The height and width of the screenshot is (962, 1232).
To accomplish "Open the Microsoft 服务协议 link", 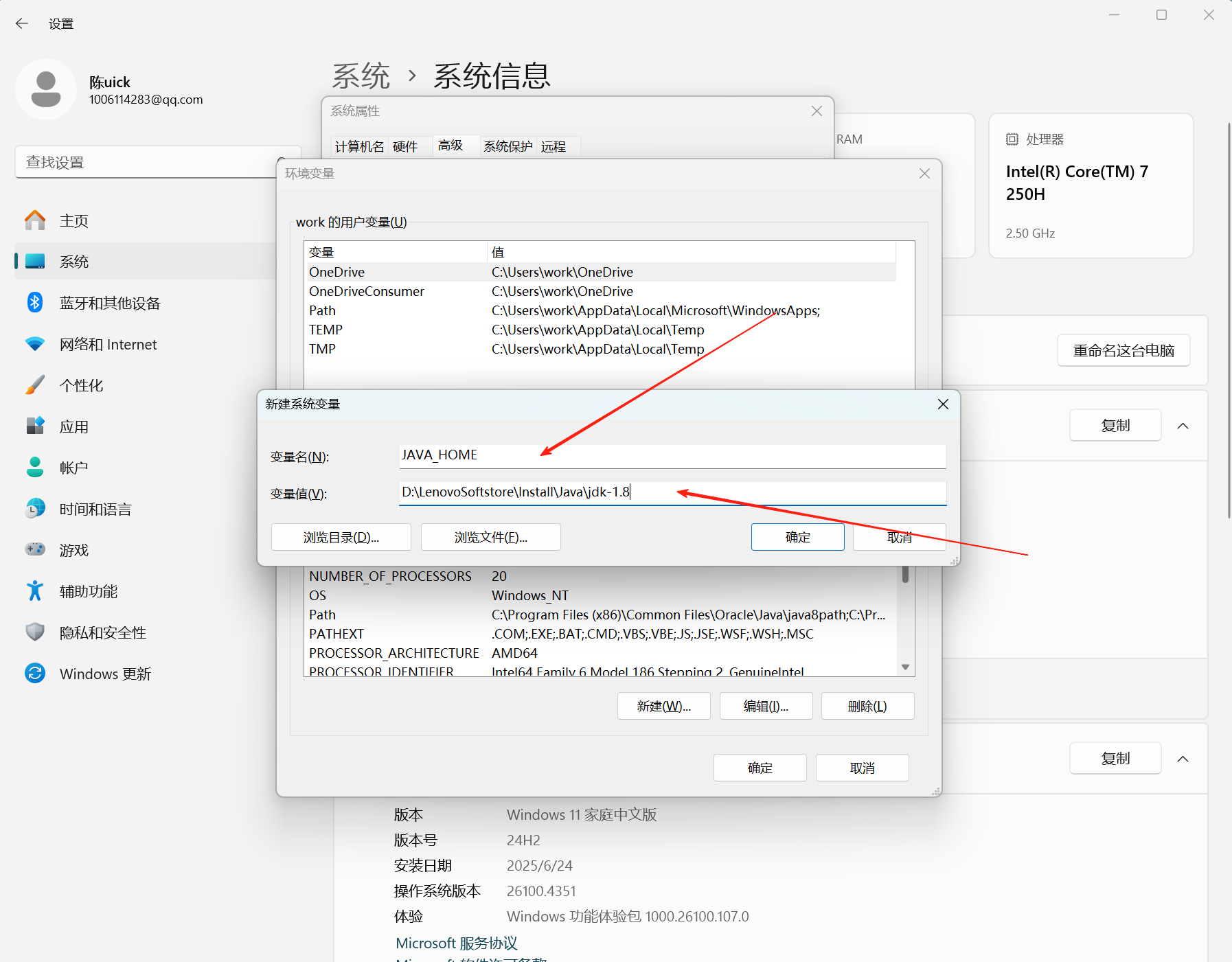I will click(x=455, y=942).
